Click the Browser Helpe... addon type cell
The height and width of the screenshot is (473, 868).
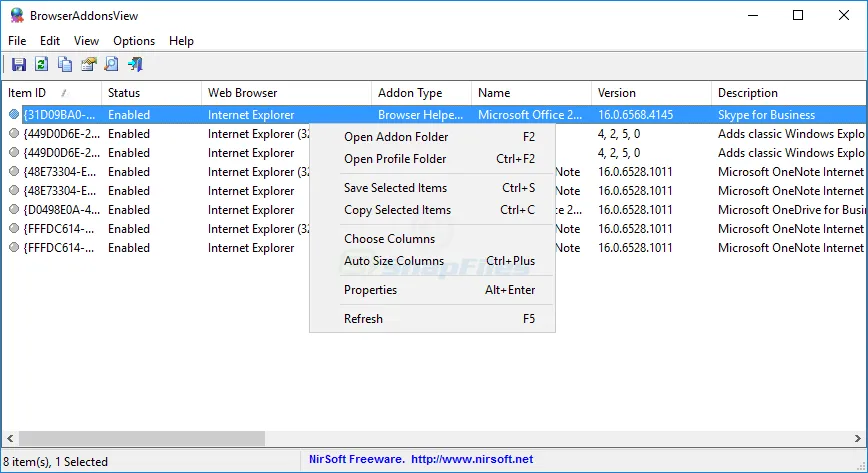421,115
